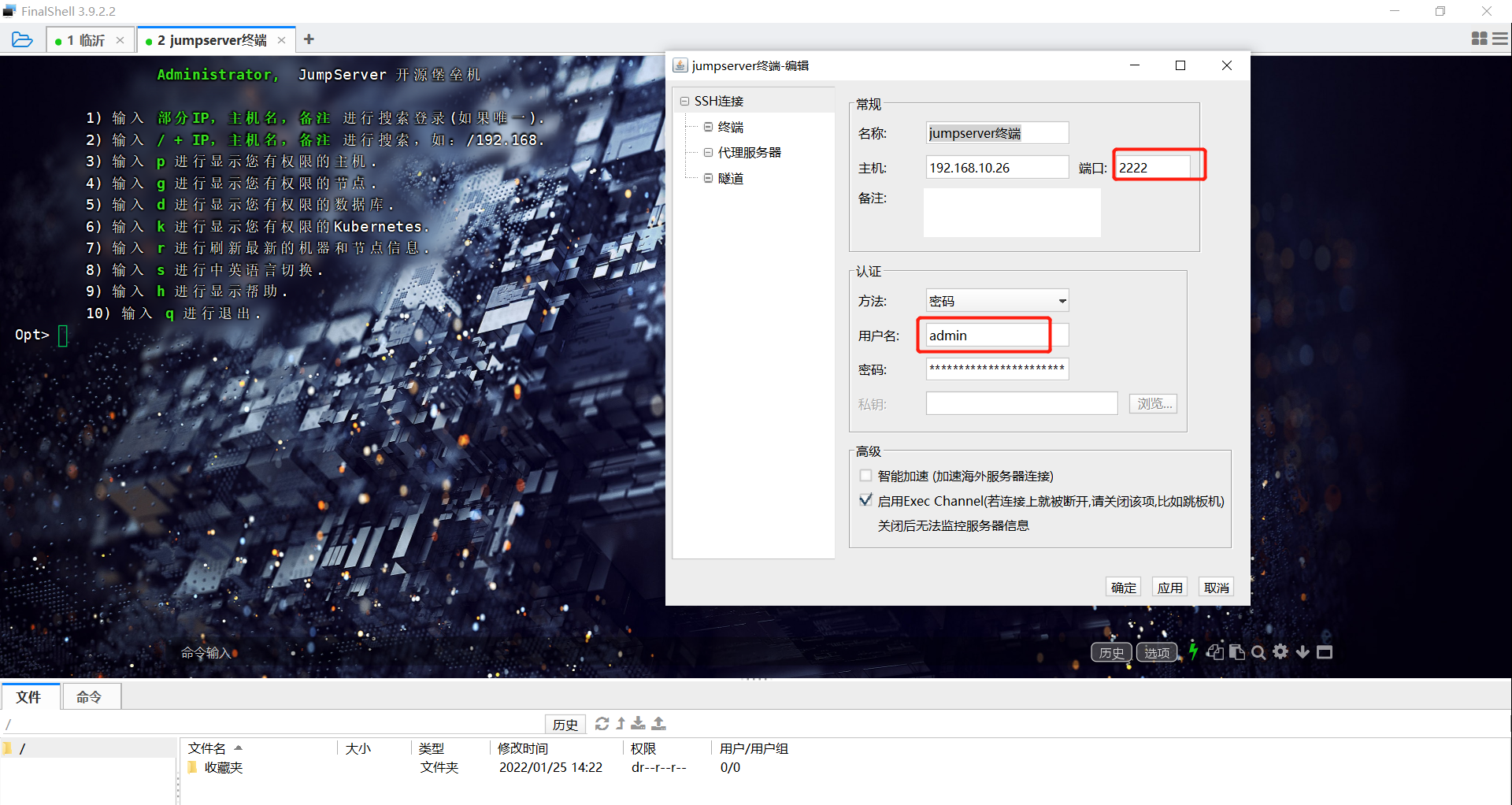Click the green lightning quick-command icon
Screen dimensions: 1512x805
pos(1193,651)
